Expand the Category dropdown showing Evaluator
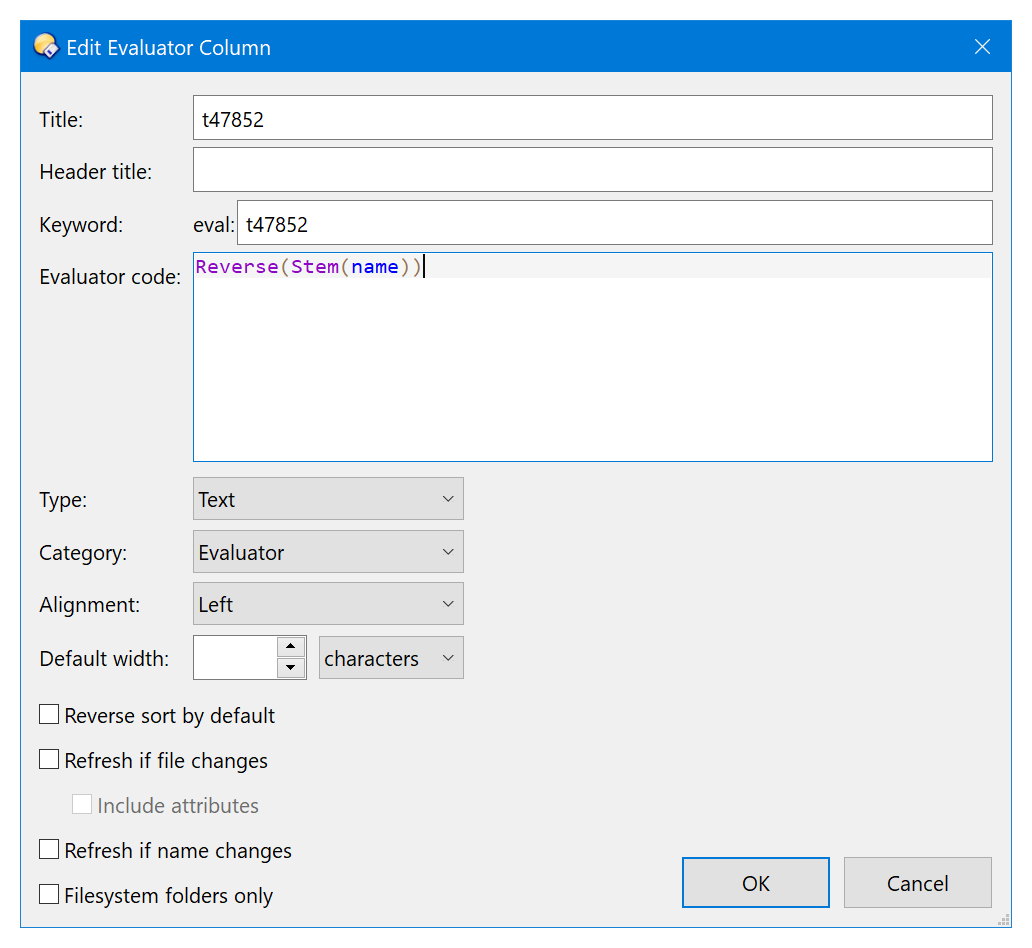 (328, 552)
